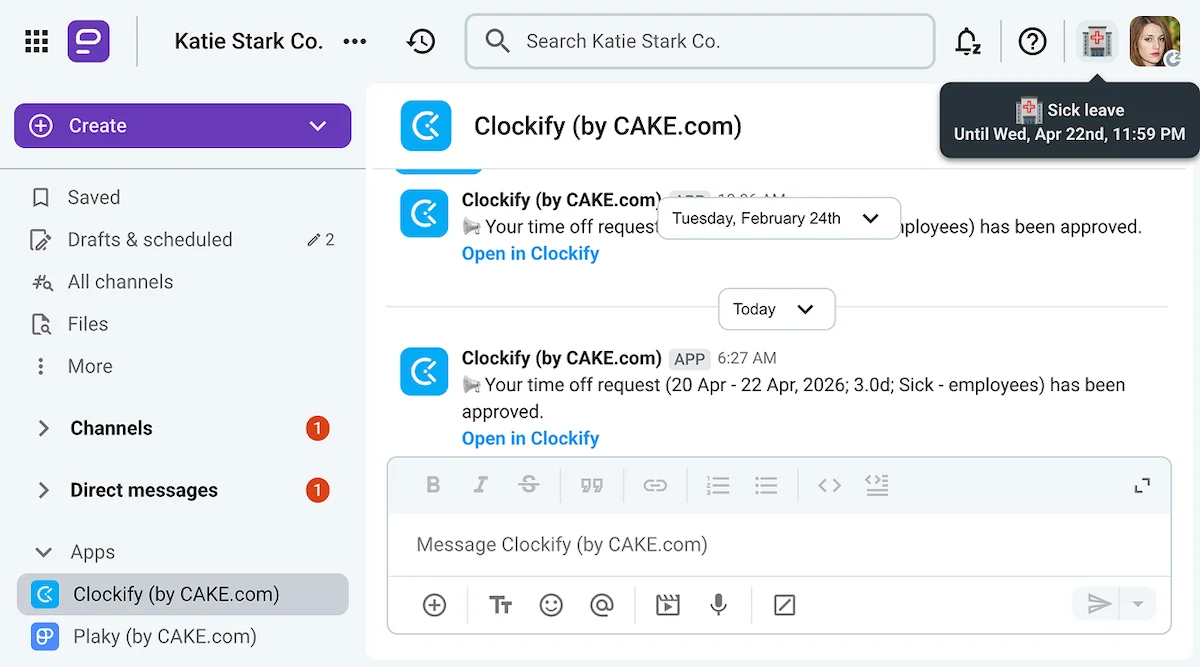Image resolution: width=1200 pixels, height=667 pixels.
Task: Click the video message icon
Action: tap(667, 604)
